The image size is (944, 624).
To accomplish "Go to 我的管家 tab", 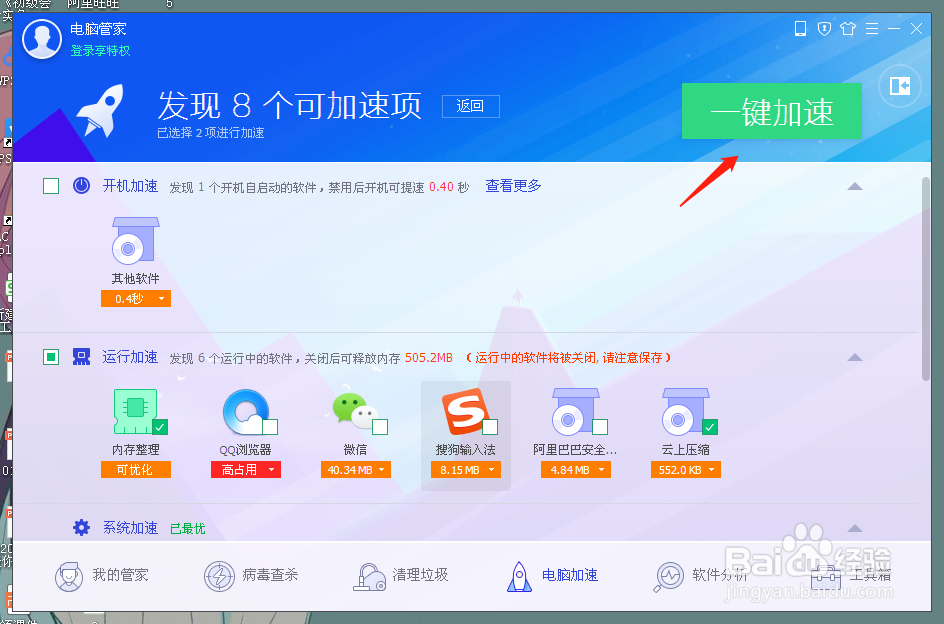I will [101, 576].
